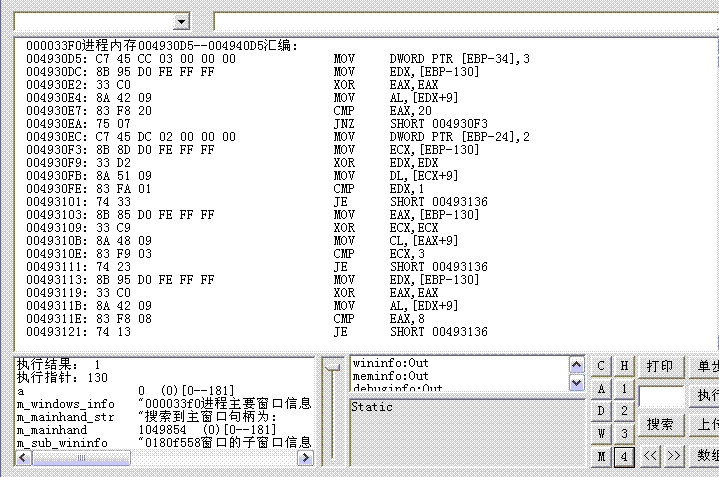Select disassembly line at 004930F3
719x477 pixels.
pyautogui.click(x=253, y=150)
